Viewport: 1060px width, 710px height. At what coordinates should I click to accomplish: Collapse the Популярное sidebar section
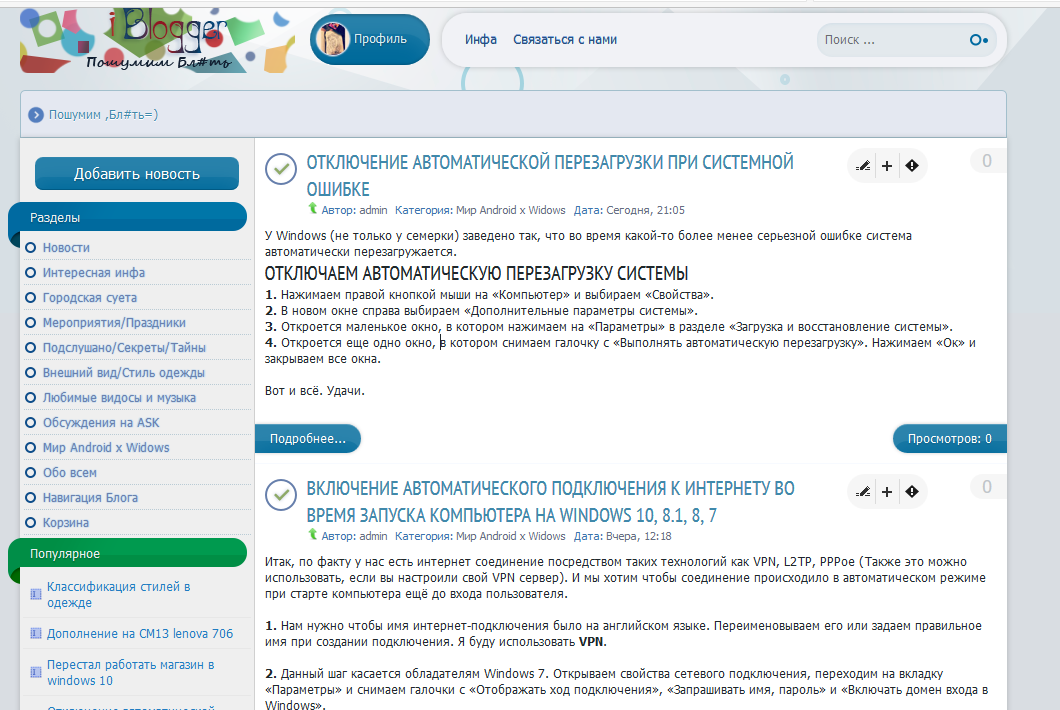point(126,553)
